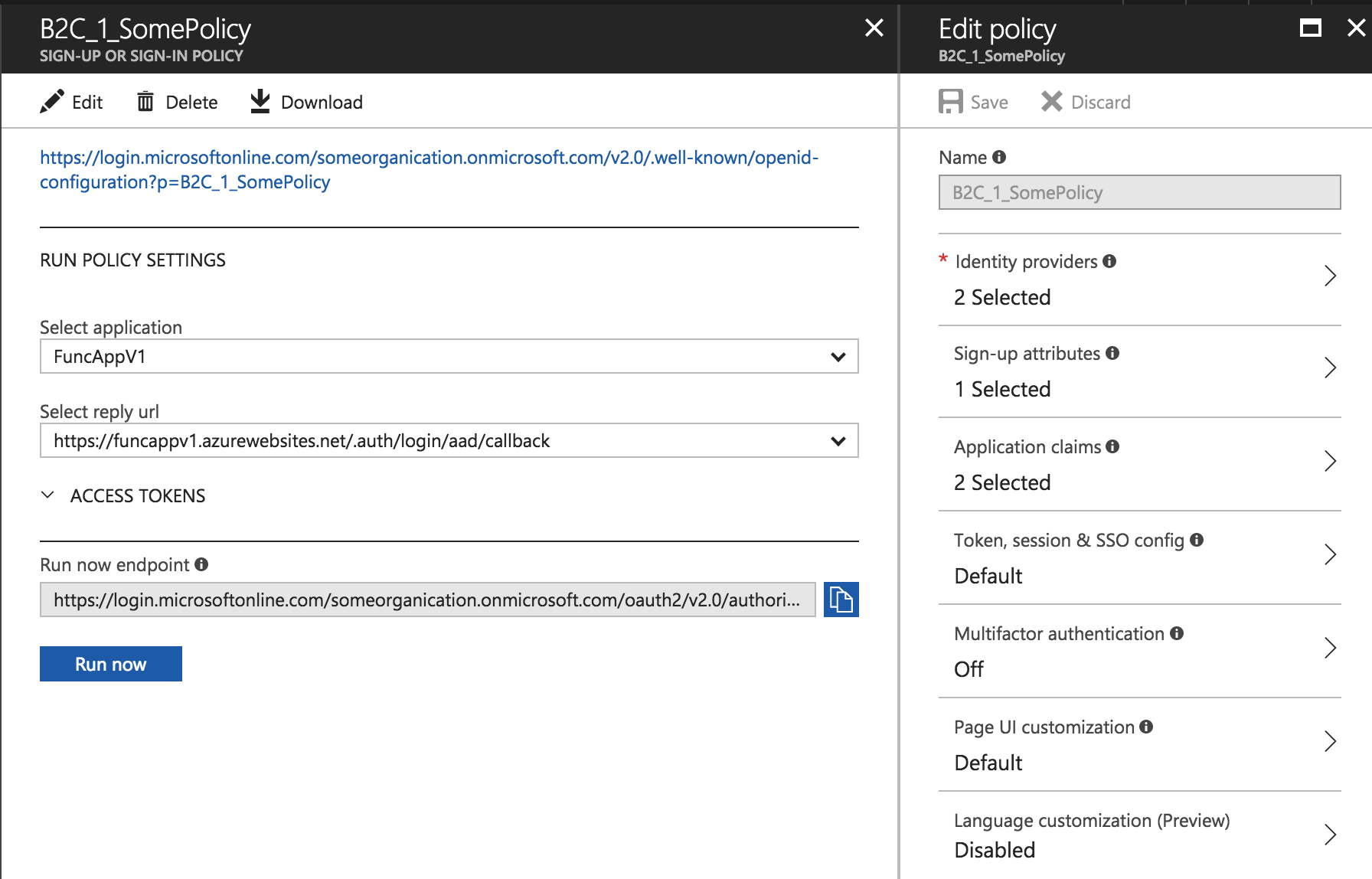Open Application claims chevron
Image resolution: width=1372 pixels, height=879 pixels.
pyautogui.click(x=1330, y=461)
